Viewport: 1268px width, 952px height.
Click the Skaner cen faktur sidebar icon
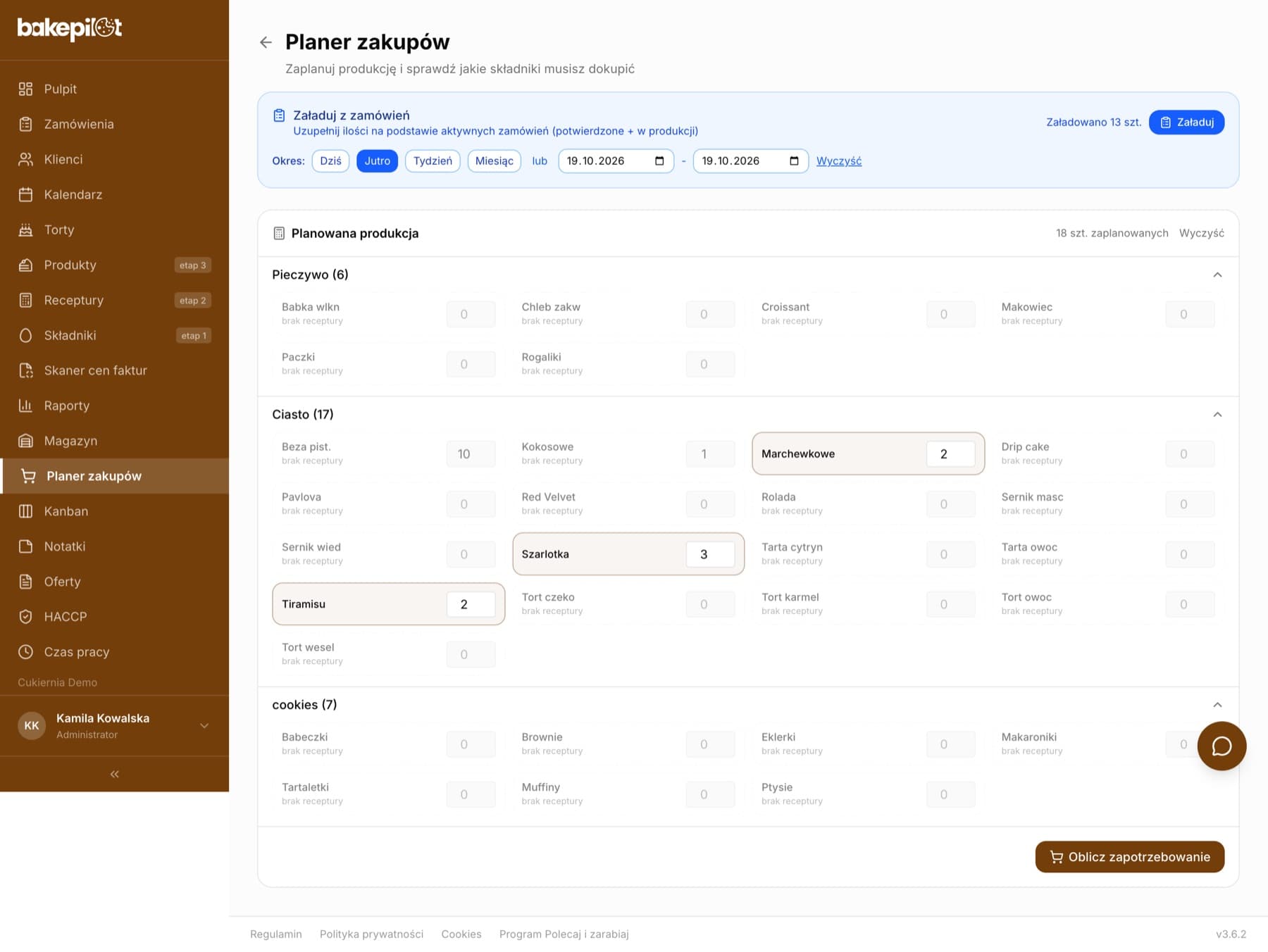[25, 370]
